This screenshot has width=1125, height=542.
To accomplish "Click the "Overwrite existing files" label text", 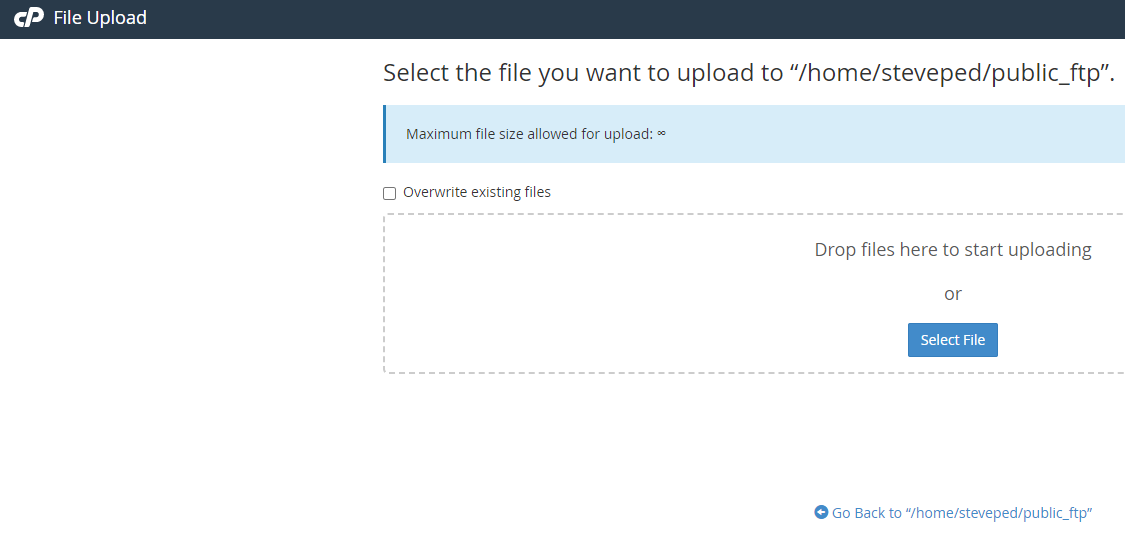I will tap(476, 192).
